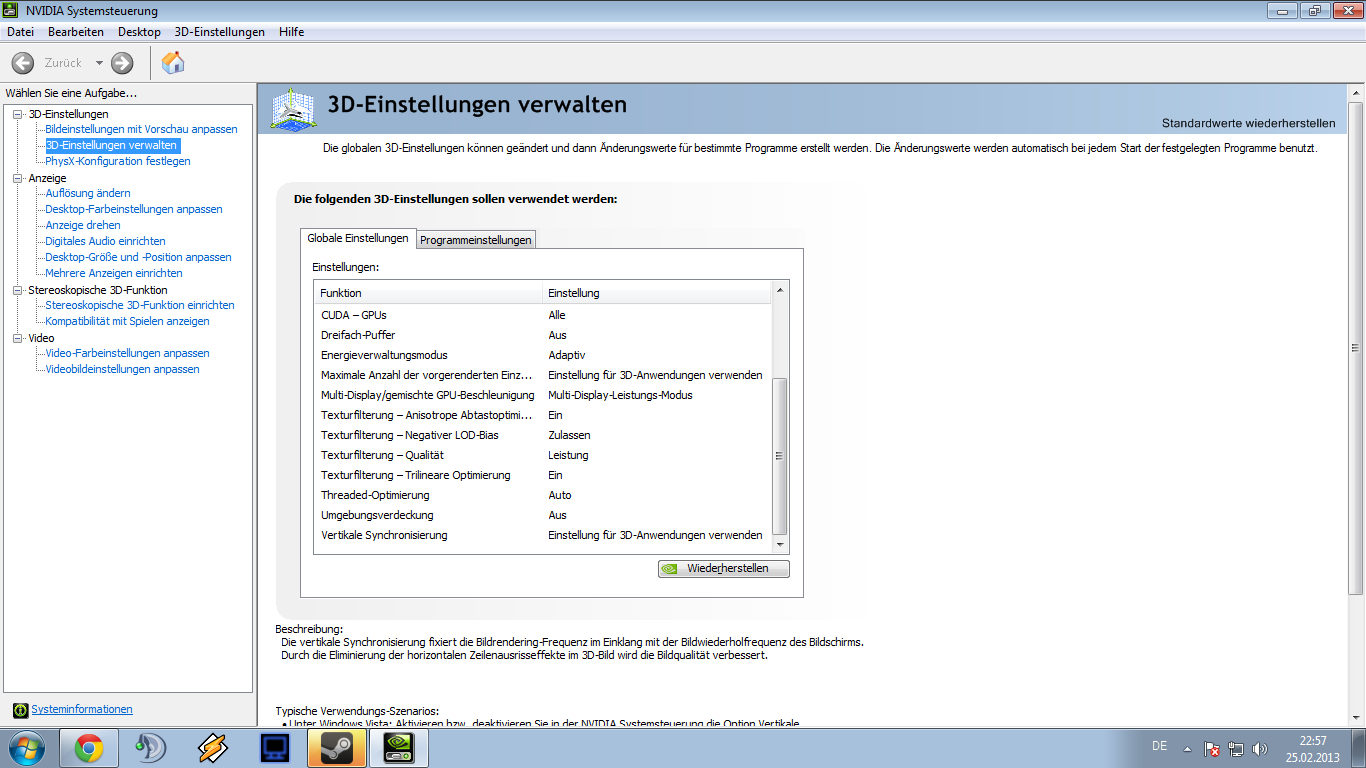The height and width of the screenshot is (768, 1366).
Task: Go to the home page icon
Action: 173,63
